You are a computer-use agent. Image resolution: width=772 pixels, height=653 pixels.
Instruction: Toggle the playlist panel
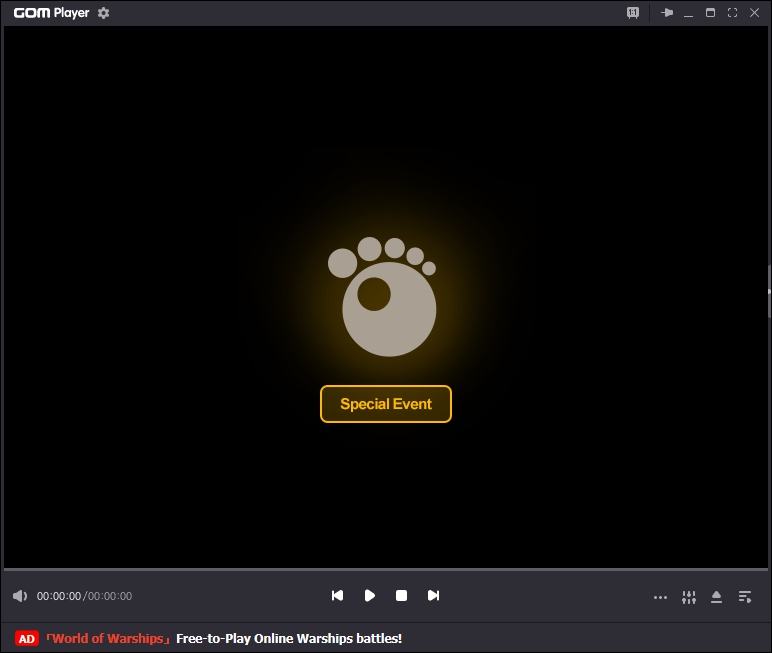tap(745, 597)
